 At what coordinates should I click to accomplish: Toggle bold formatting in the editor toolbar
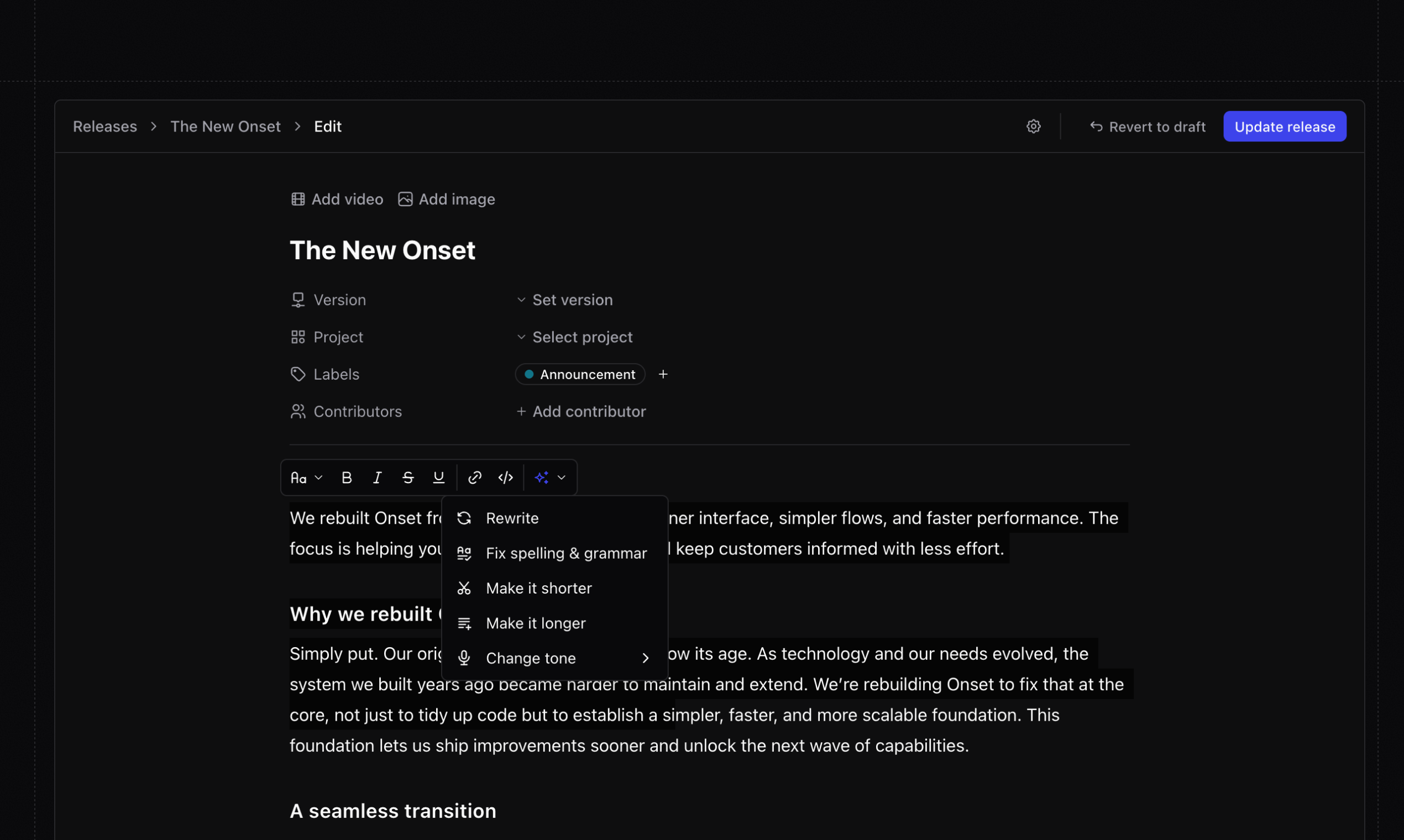[x=346, y=477]
